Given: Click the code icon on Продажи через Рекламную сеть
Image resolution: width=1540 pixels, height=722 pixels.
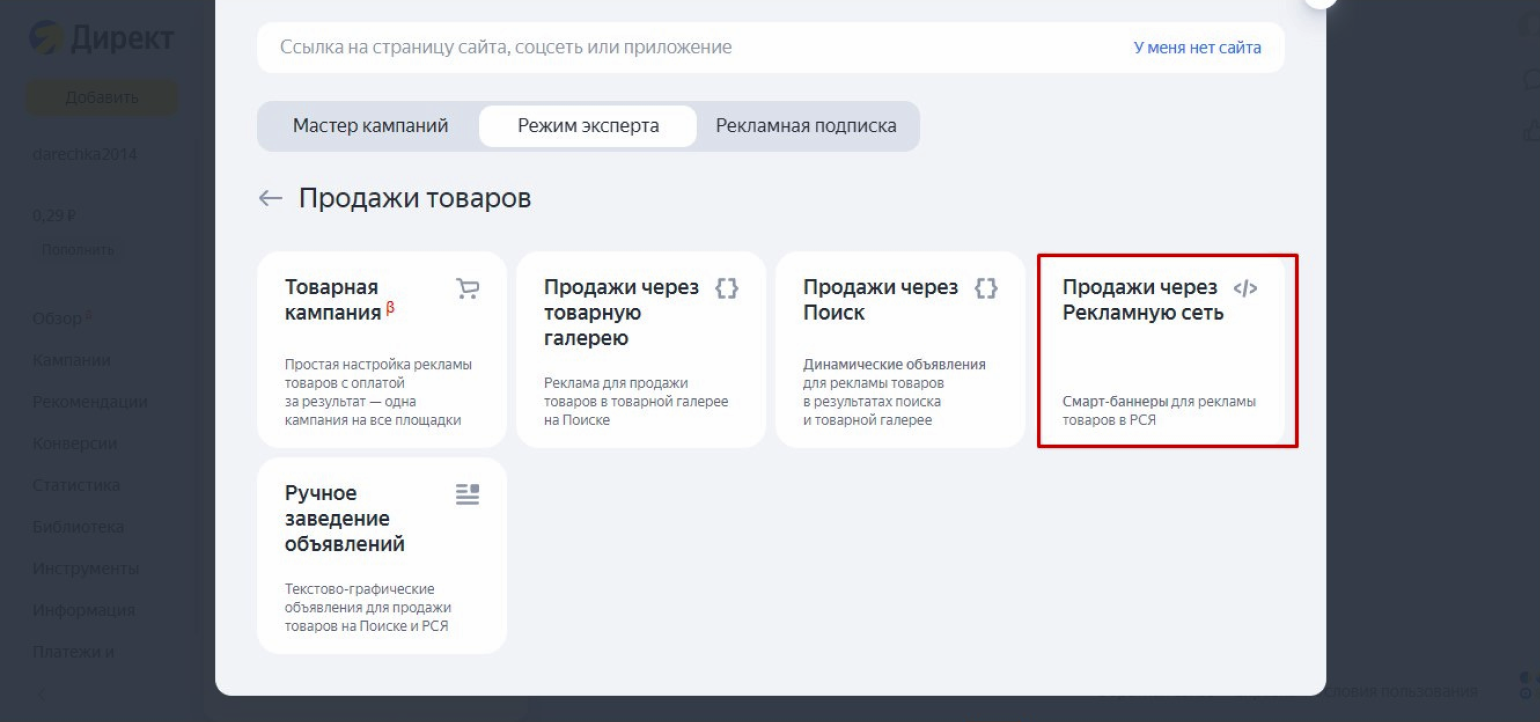Looking at the screenshot, I should coord(1245,288).
